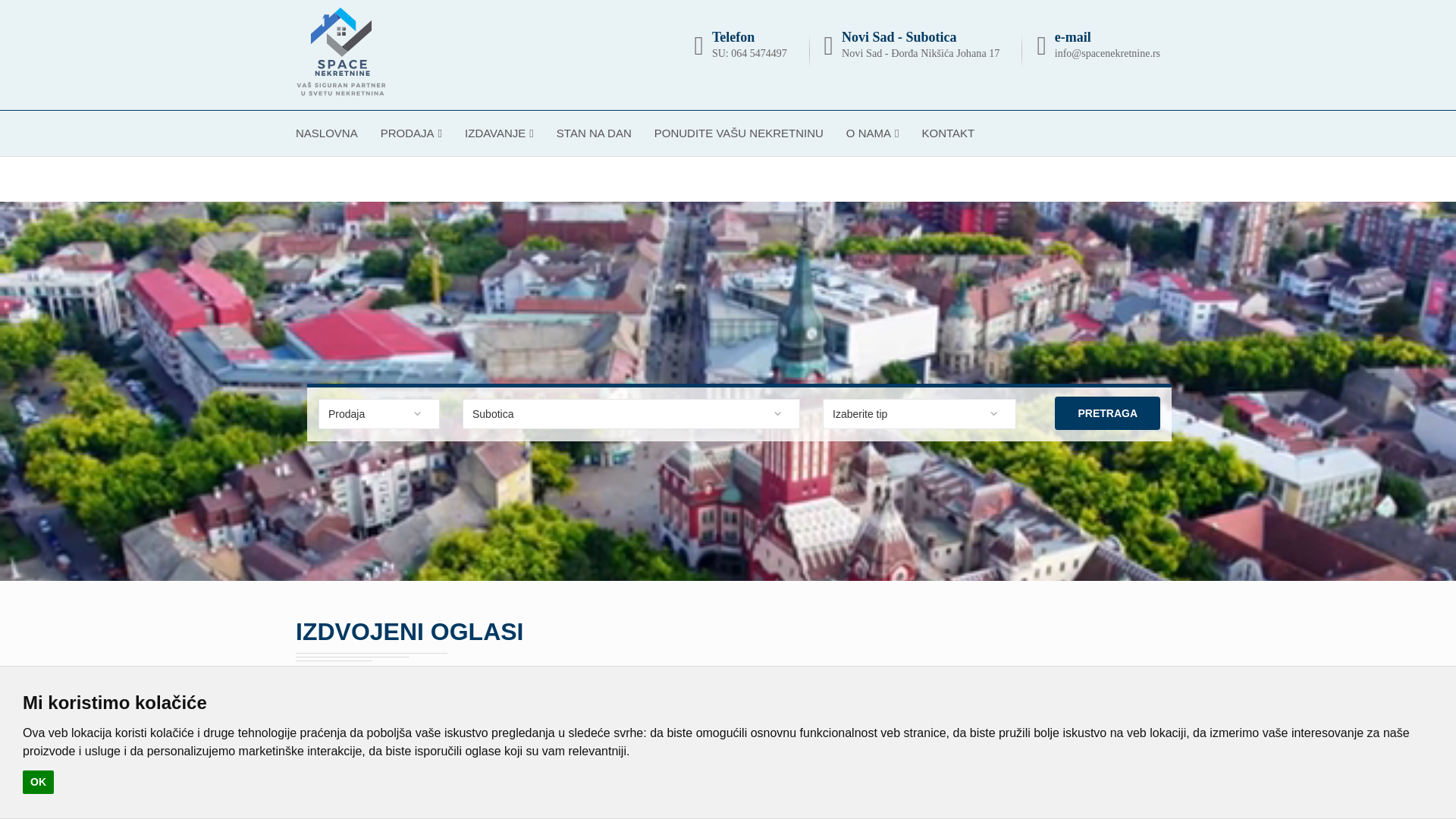Open the KONTAKT page

click(x=948, y=133)
